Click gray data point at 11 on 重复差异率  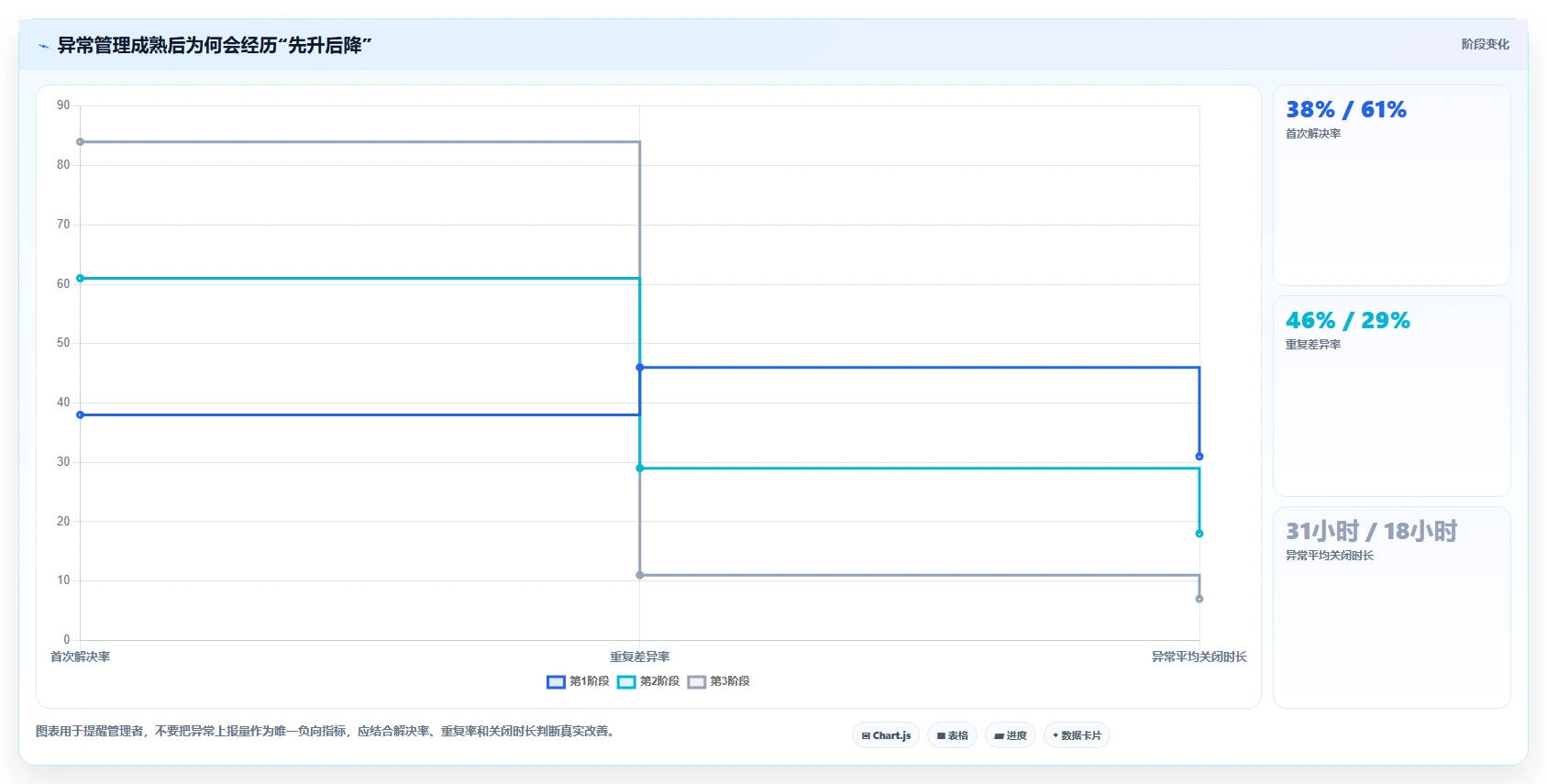pos(640,575)
